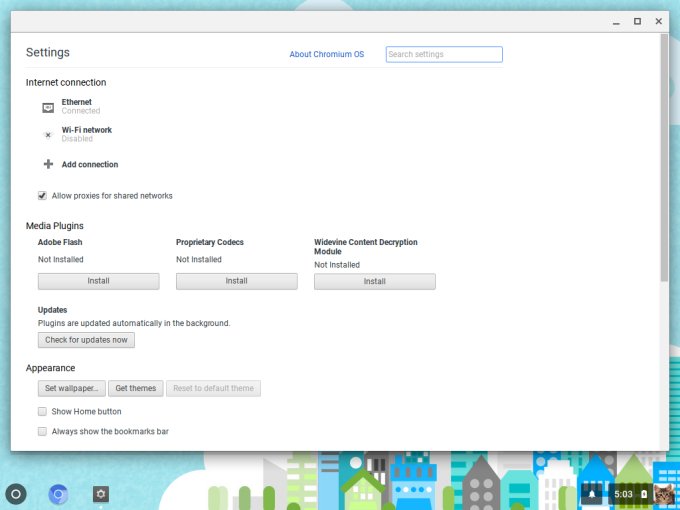Install Proprietary Codecs
Viewport: 680px width, 510px height.
tap(237, 281)
